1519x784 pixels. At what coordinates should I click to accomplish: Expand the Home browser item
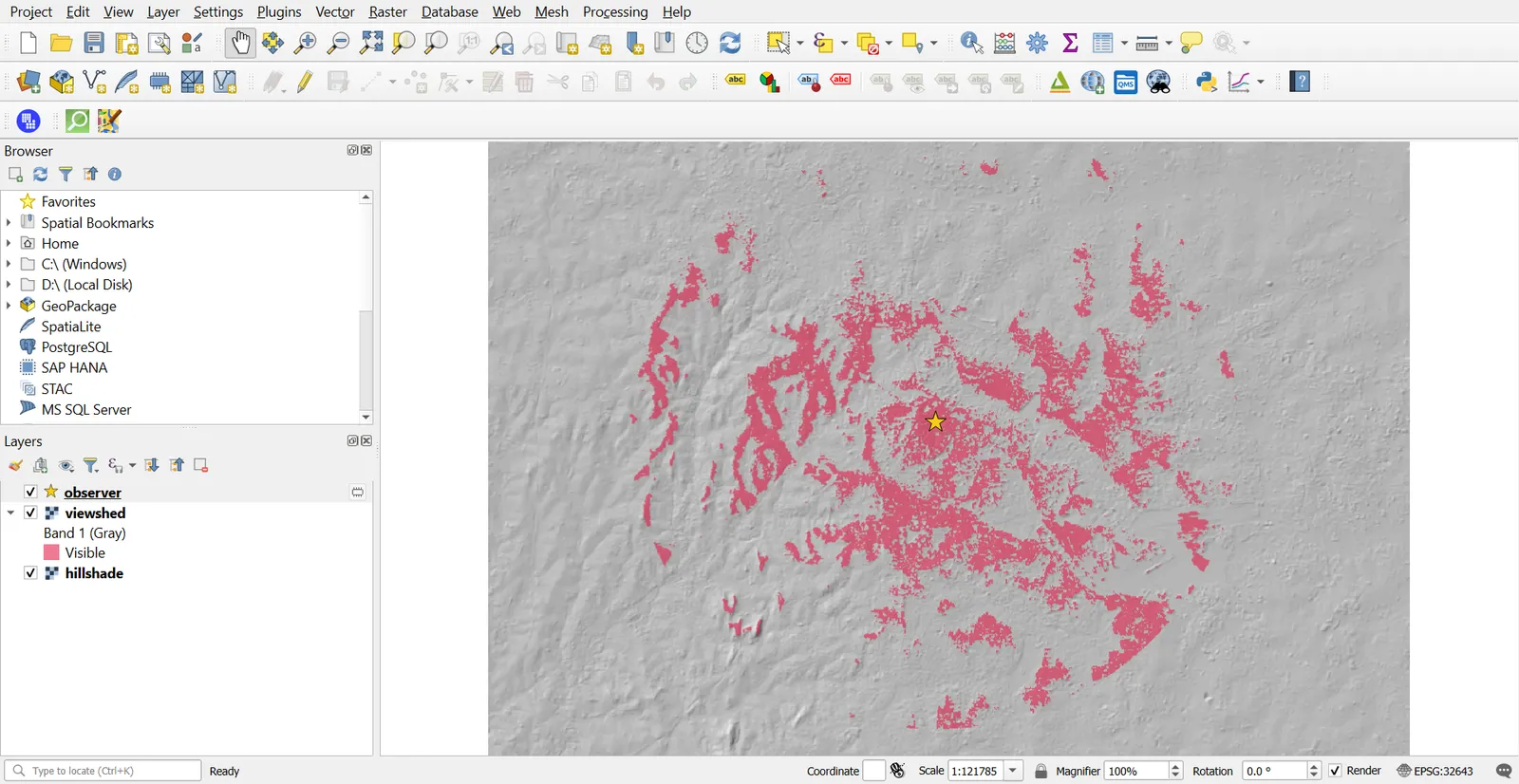(x=9, y=243)
